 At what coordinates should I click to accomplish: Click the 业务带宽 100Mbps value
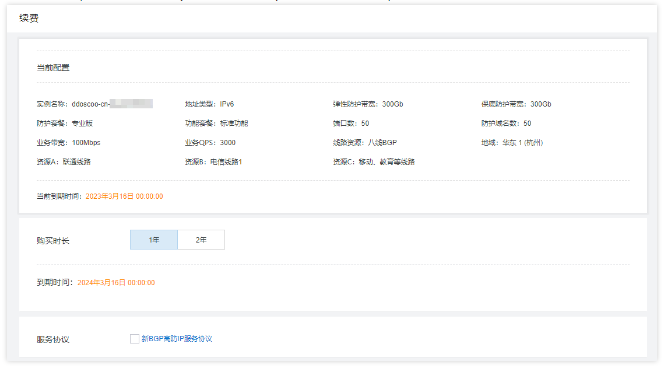[86, 143]
